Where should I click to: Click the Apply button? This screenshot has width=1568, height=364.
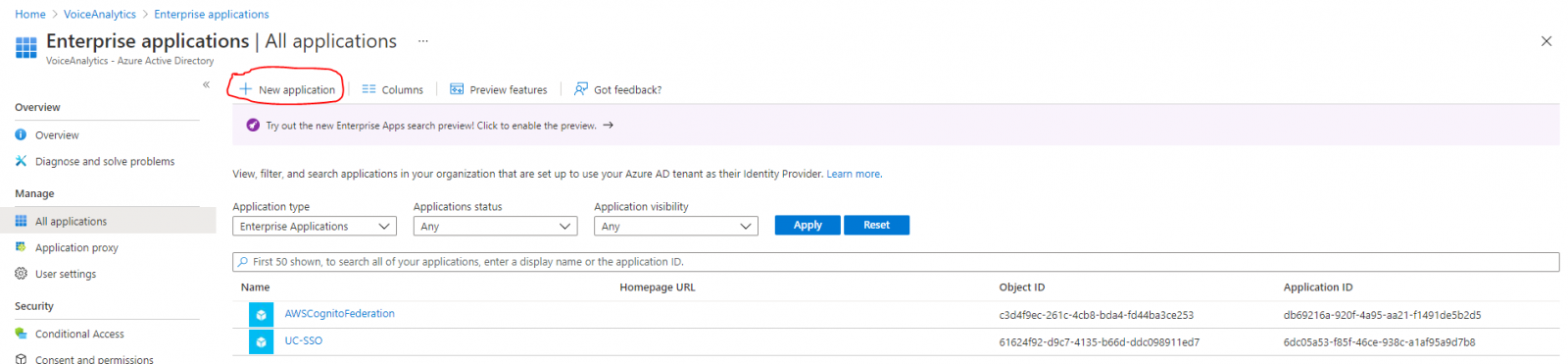pos(808,225)
